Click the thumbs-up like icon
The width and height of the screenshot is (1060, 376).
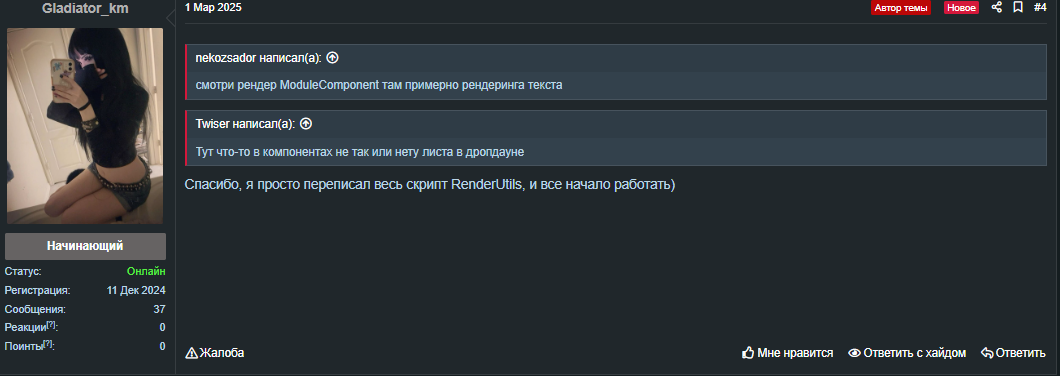tap(748, 353)
